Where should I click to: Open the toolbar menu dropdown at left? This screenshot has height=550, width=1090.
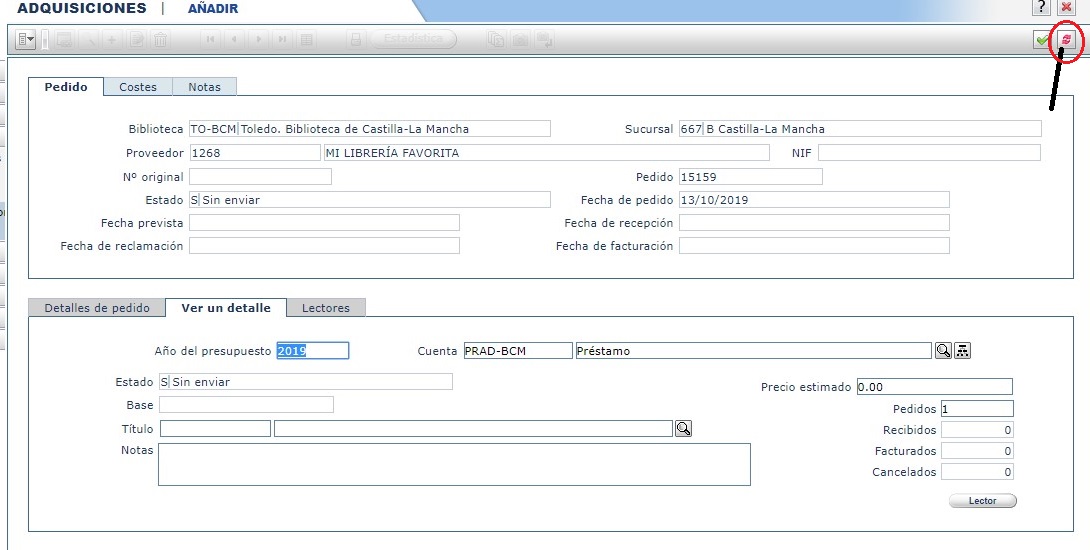26,40
